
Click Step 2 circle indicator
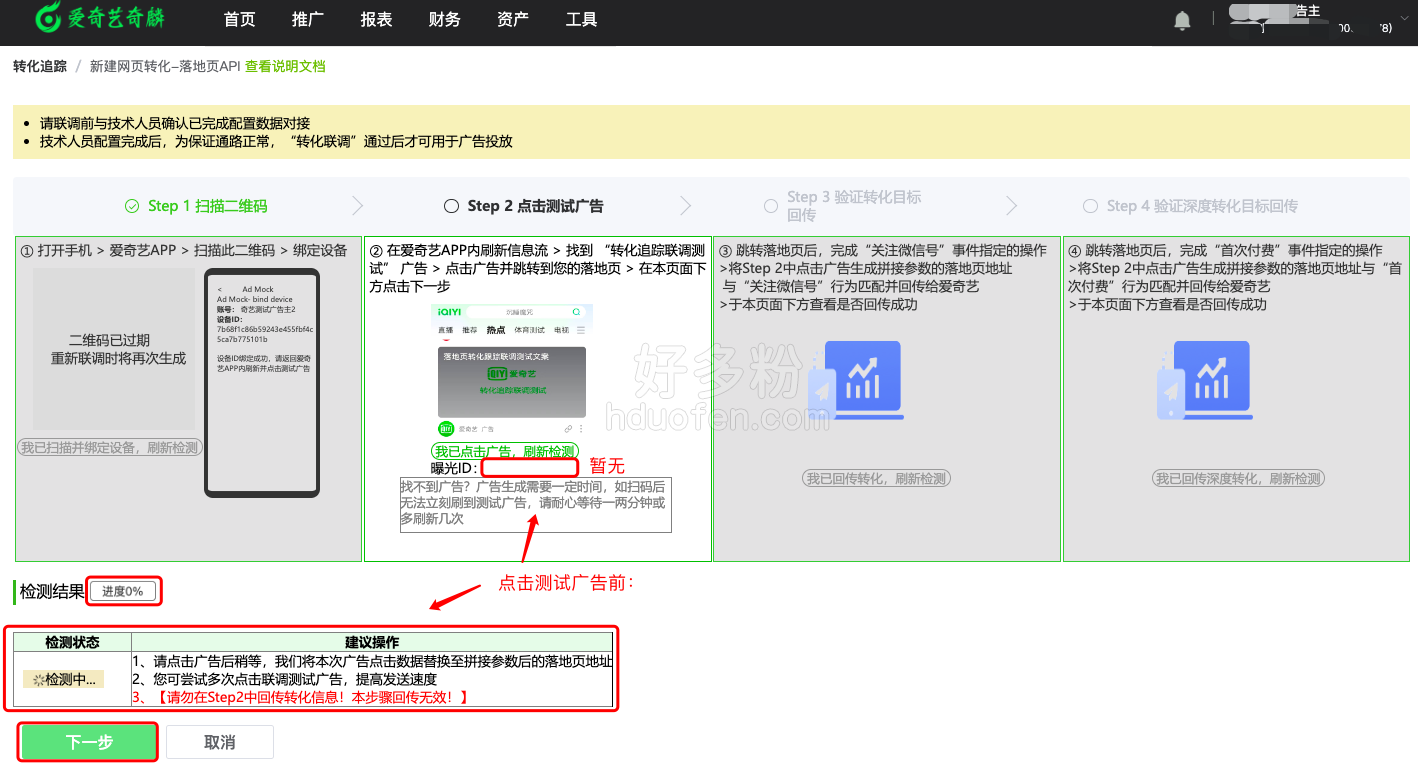451,206
